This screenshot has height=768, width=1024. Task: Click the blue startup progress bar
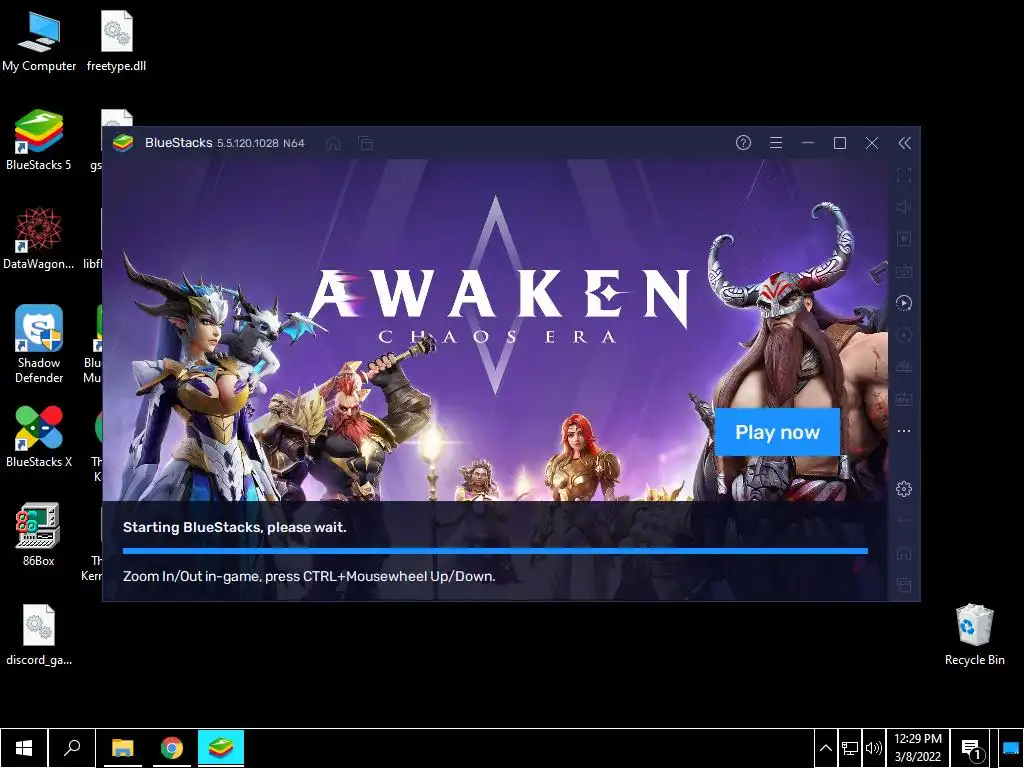(495, 551)
